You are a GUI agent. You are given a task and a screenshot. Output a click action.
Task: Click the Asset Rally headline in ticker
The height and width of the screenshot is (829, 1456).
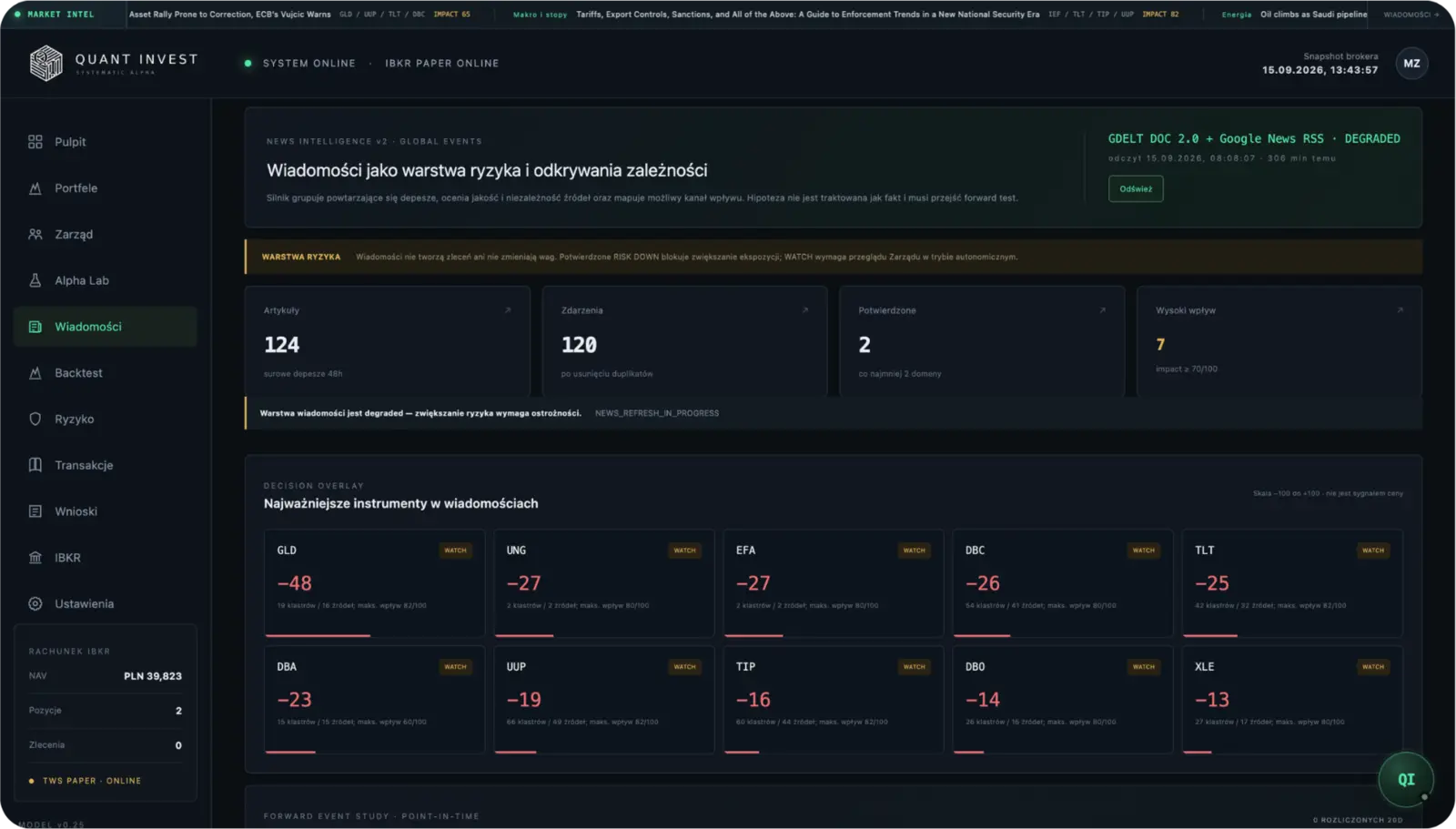(x=230, y=15)
